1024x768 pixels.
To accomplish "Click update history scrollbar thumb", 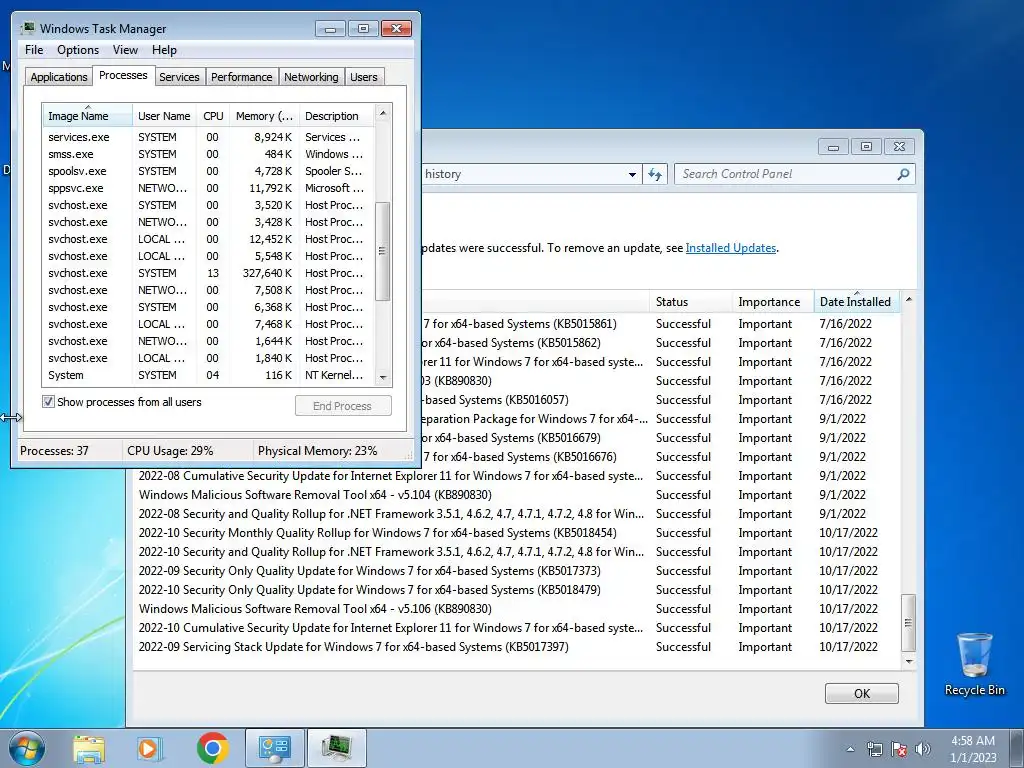I will pyautogui.click(x=908, y=622).
